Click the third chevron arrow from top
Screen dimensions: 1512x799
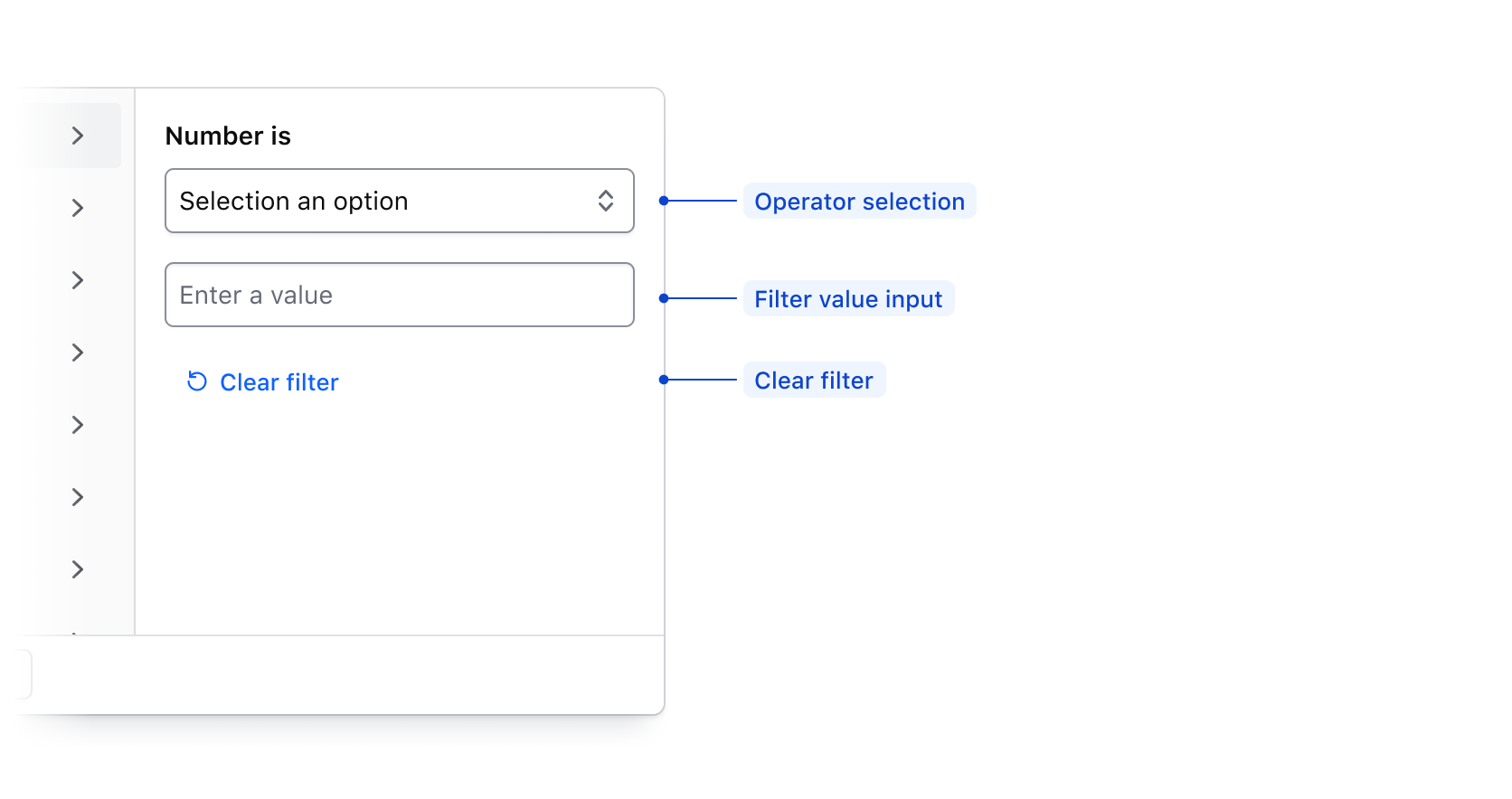coord(78,280)
